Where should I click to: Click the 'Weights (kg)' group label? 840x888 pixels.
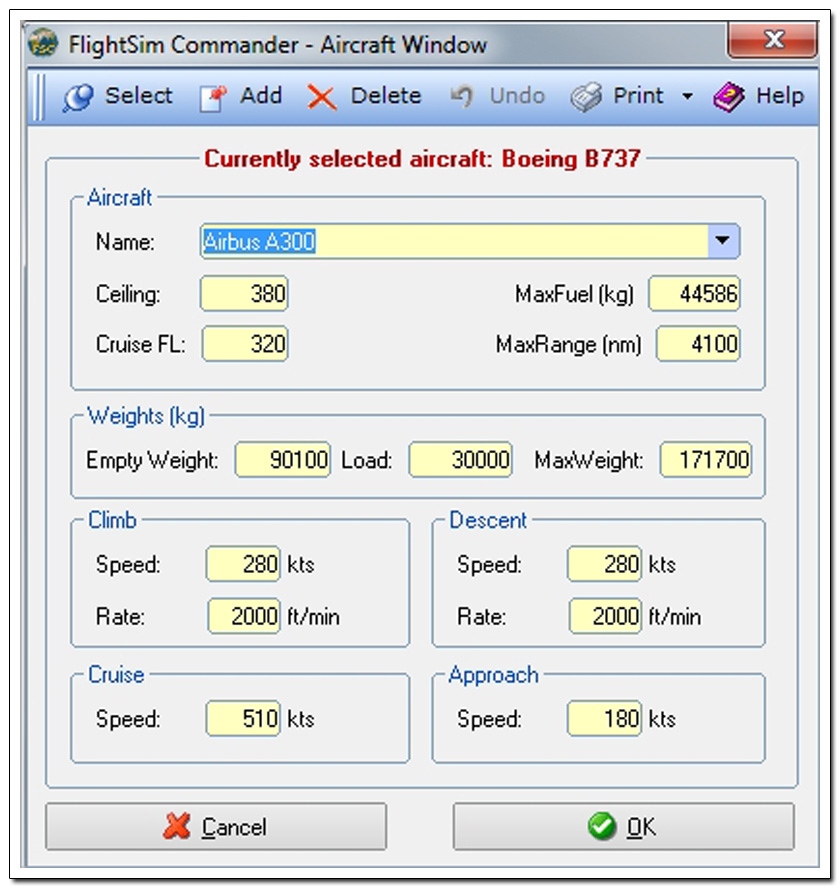tap(146, 416)
